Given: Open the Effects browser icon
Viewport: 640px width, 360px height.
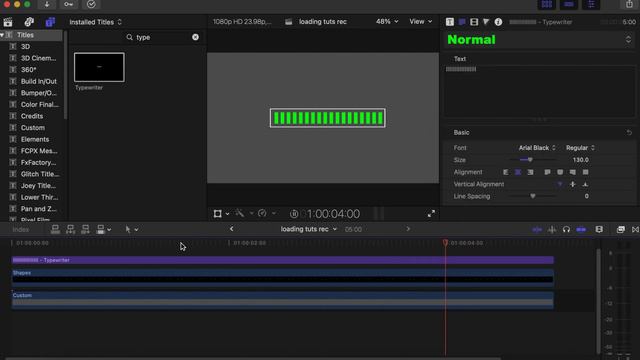Looking at the screenshot, I should tap(620, 229).
